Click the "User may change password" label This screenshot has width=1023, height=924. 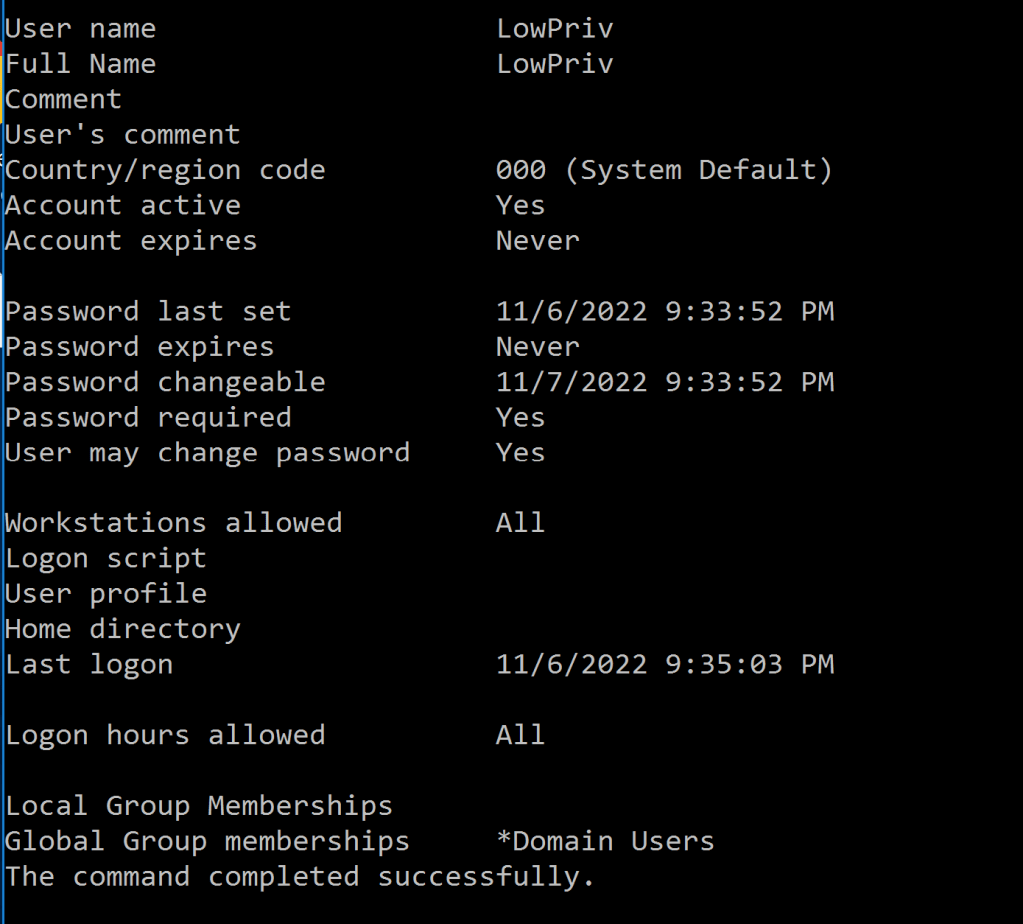point(207,453)
